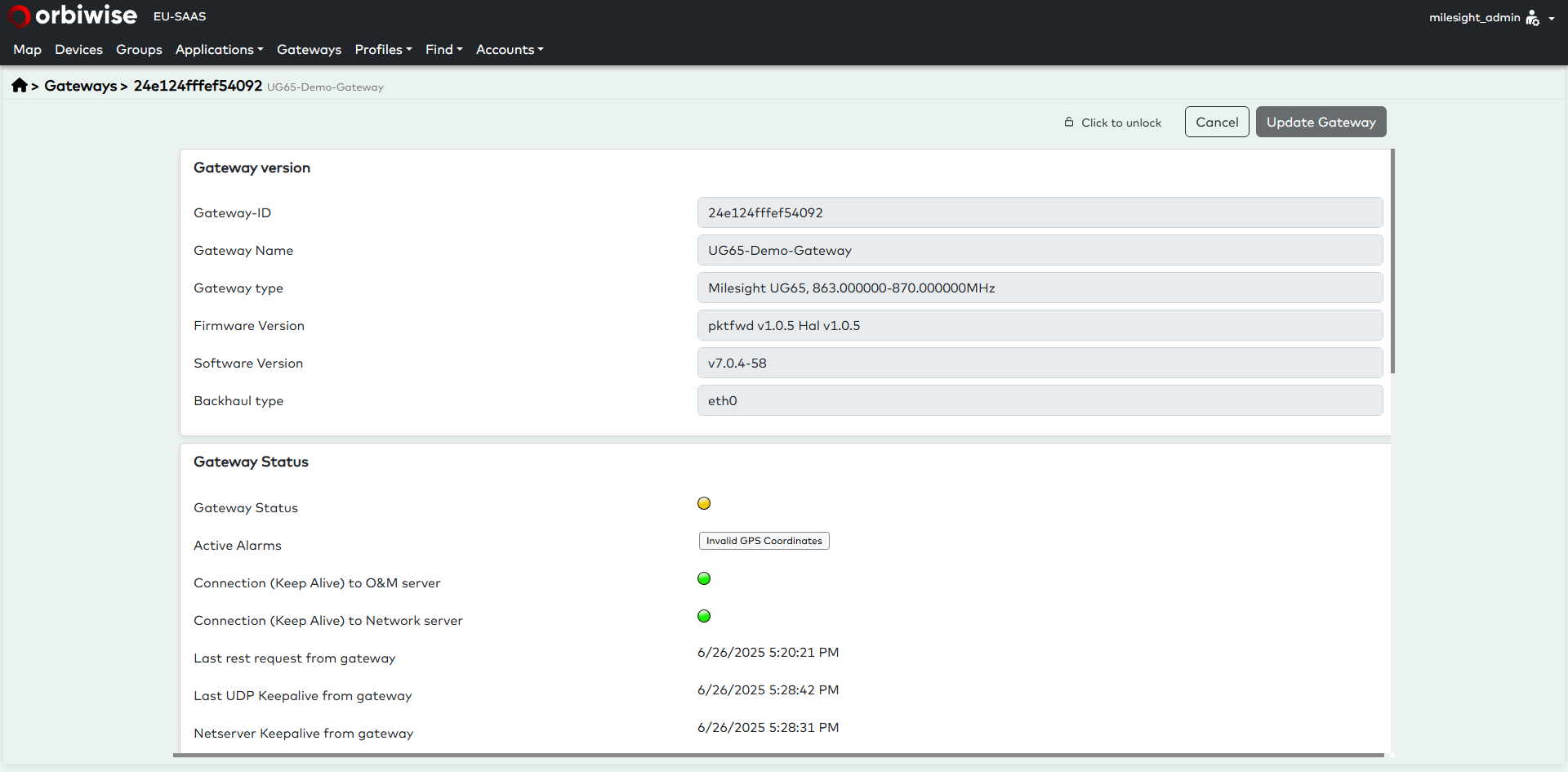Click the Gateway type field

tap(1040, 288)
